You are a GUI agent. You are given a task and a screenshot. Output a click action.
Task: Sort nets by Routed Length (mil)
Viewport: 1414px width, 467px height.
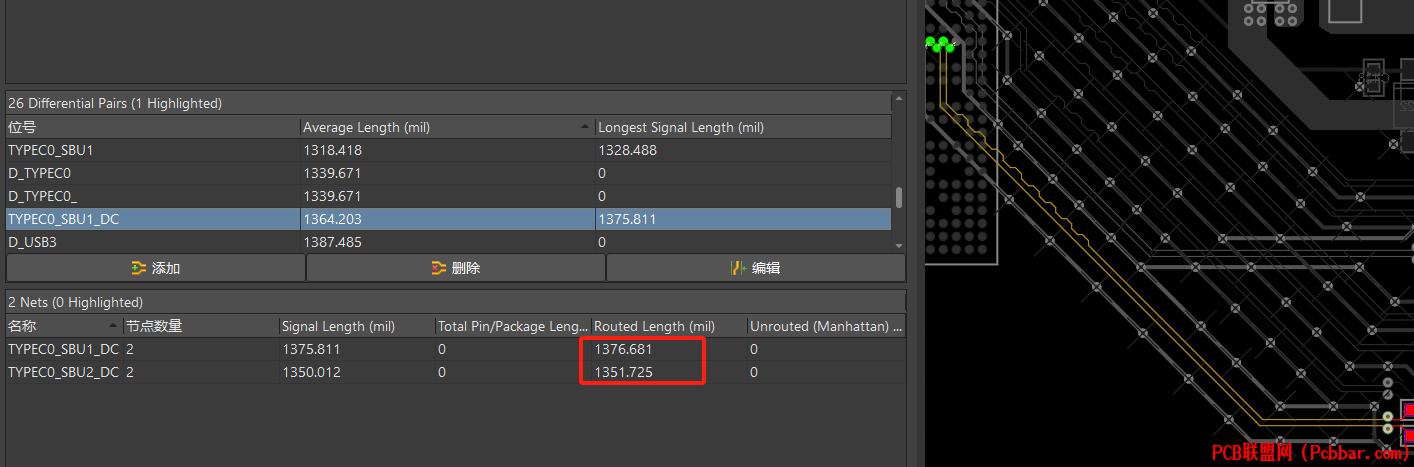point(668,326)
